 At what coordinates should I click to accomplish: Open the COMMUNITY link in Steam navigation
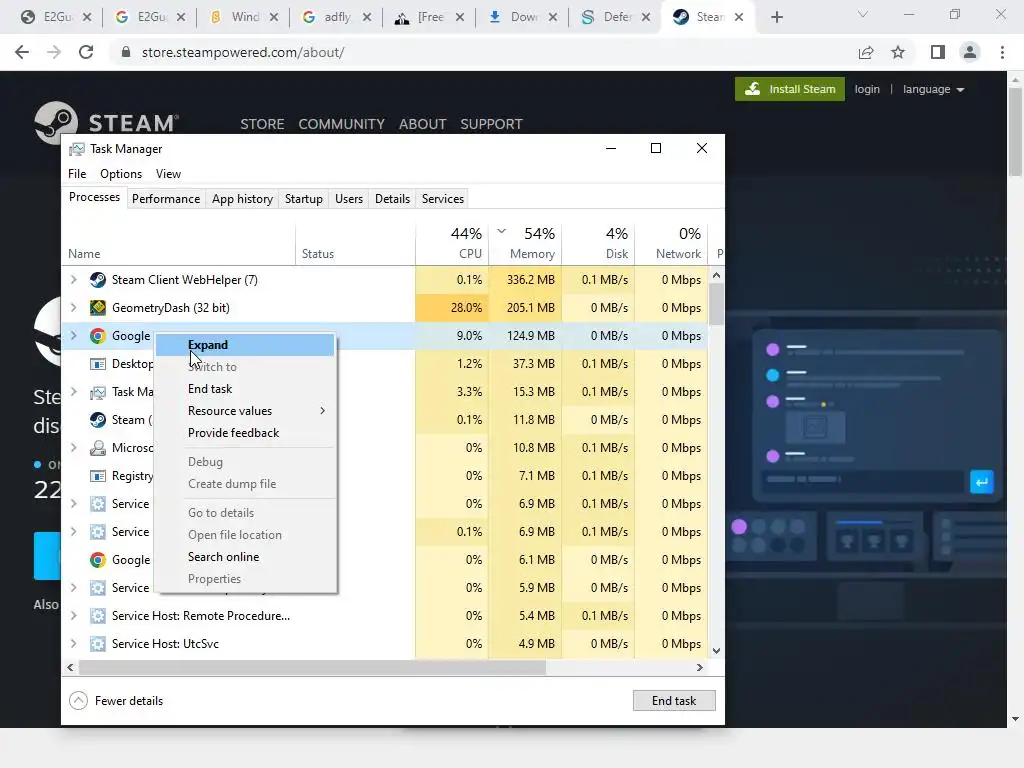click(342, 124)
